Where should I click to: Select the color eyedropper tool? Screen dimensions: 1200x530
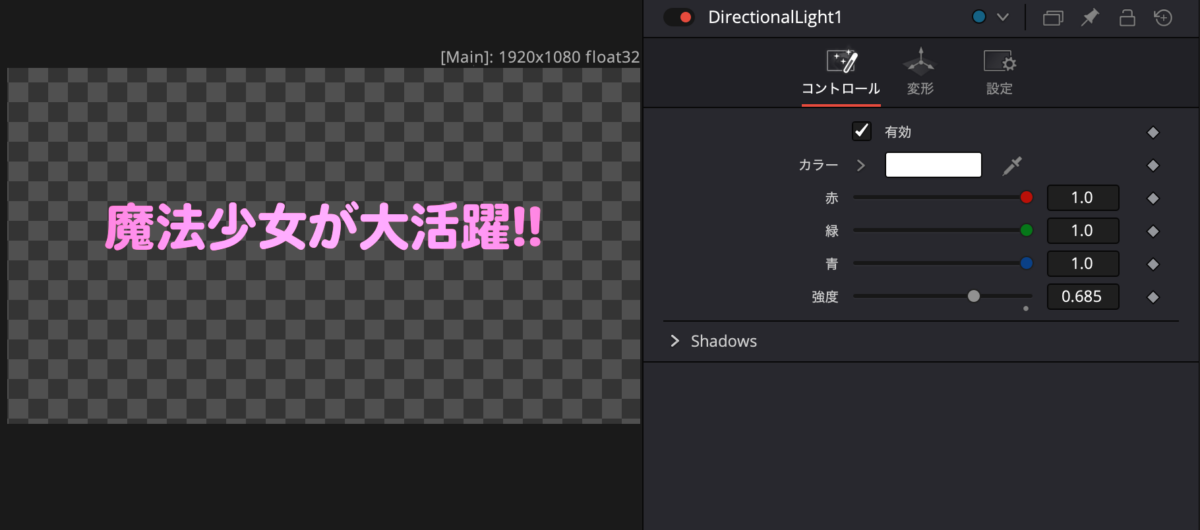point(1013,165)
